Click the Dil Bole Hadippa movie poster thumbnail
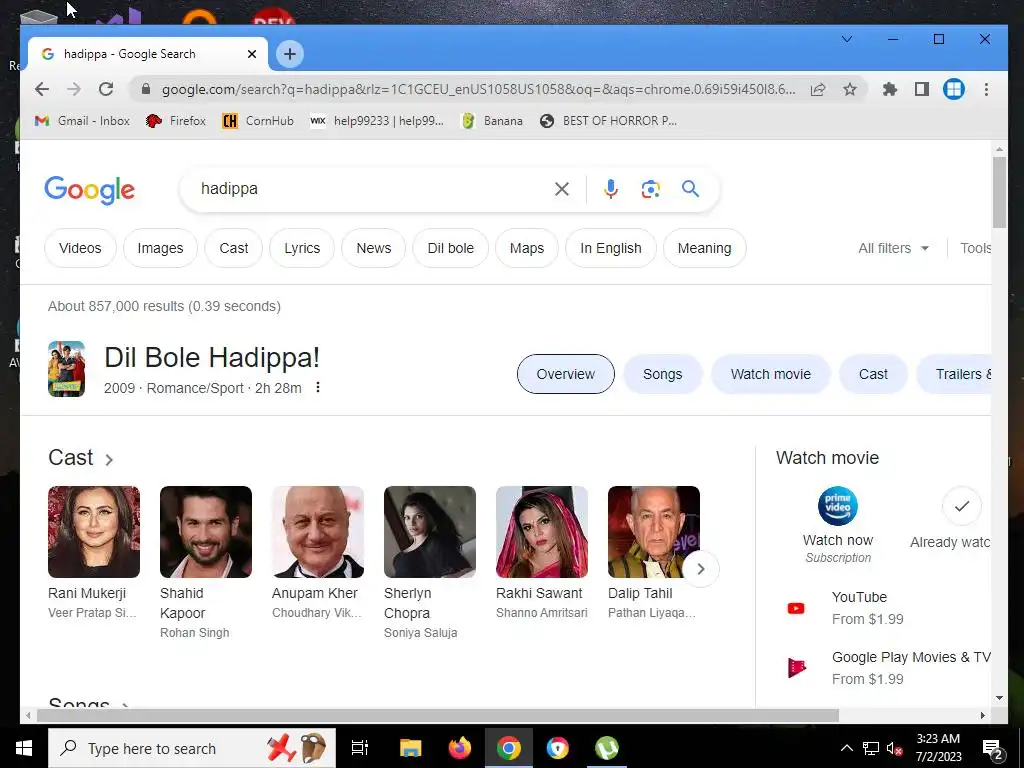 point(67,369)
